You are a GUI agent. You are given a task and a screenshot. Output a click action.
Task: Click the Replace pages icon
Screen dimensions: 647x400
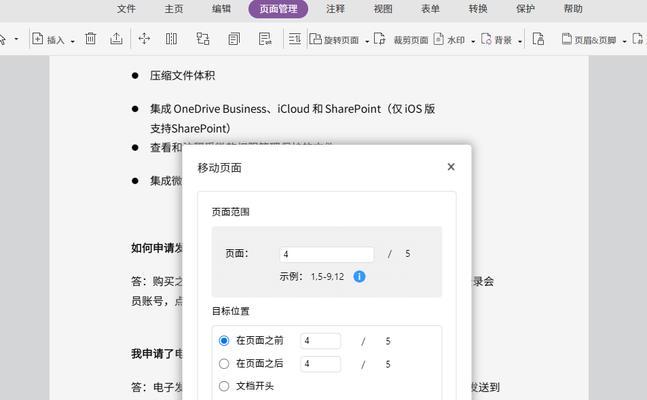coord(203,39)
